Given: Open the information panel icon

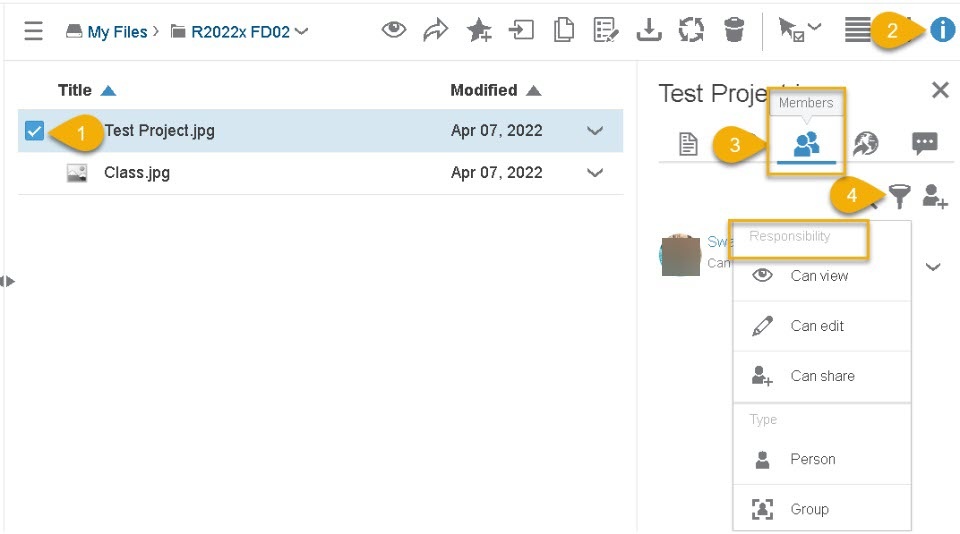Looking at the screenshot, I should click(942, 30).
